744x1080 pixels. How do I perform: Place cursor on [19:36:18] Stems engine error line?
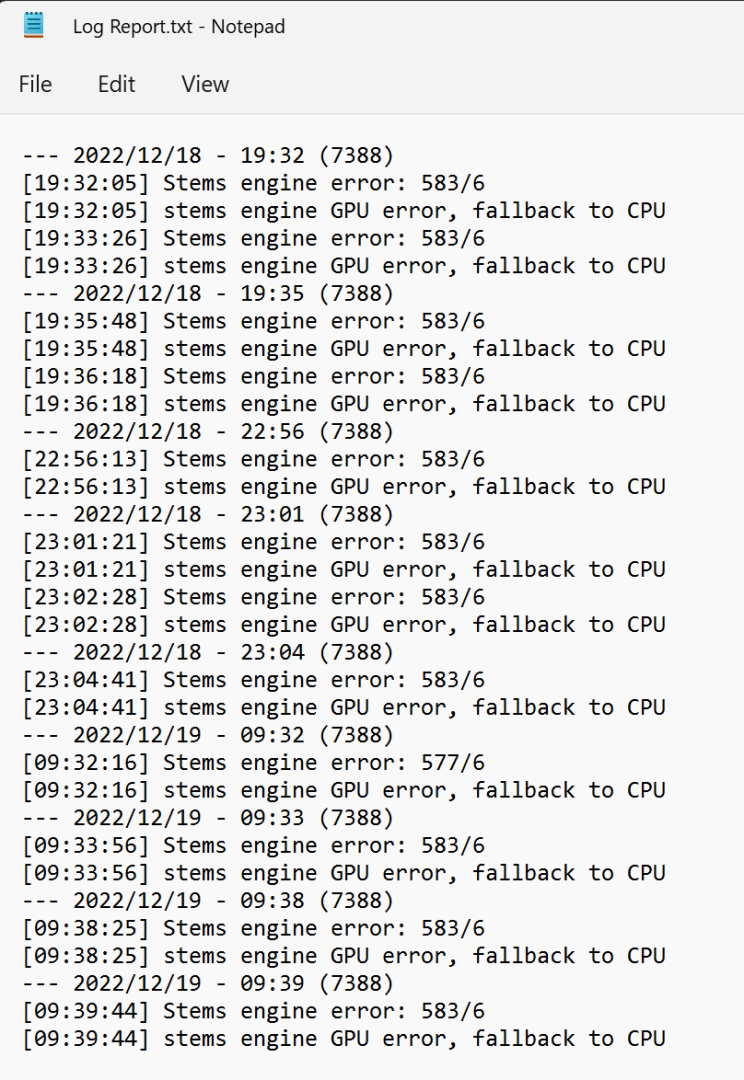tap(254, 376)
